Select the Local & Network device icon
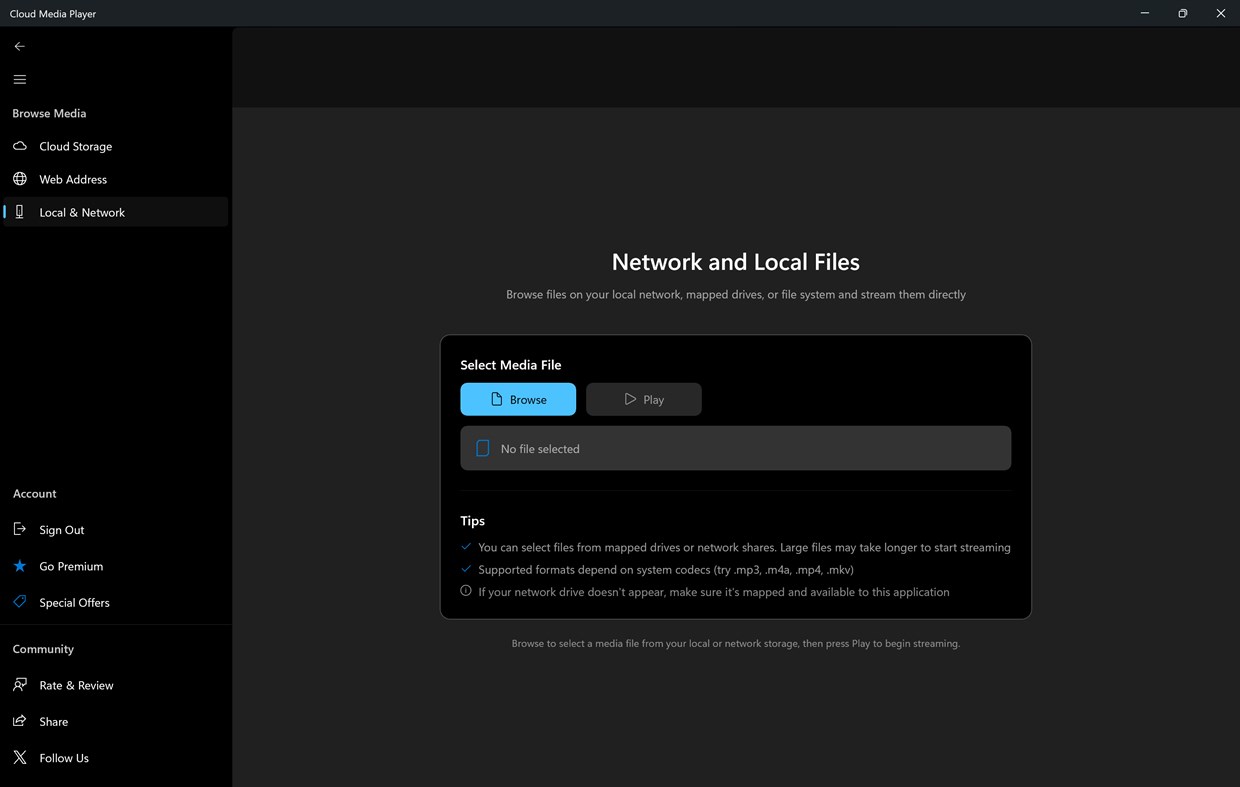Viewport: 1240px width, 787px height. 19,212
